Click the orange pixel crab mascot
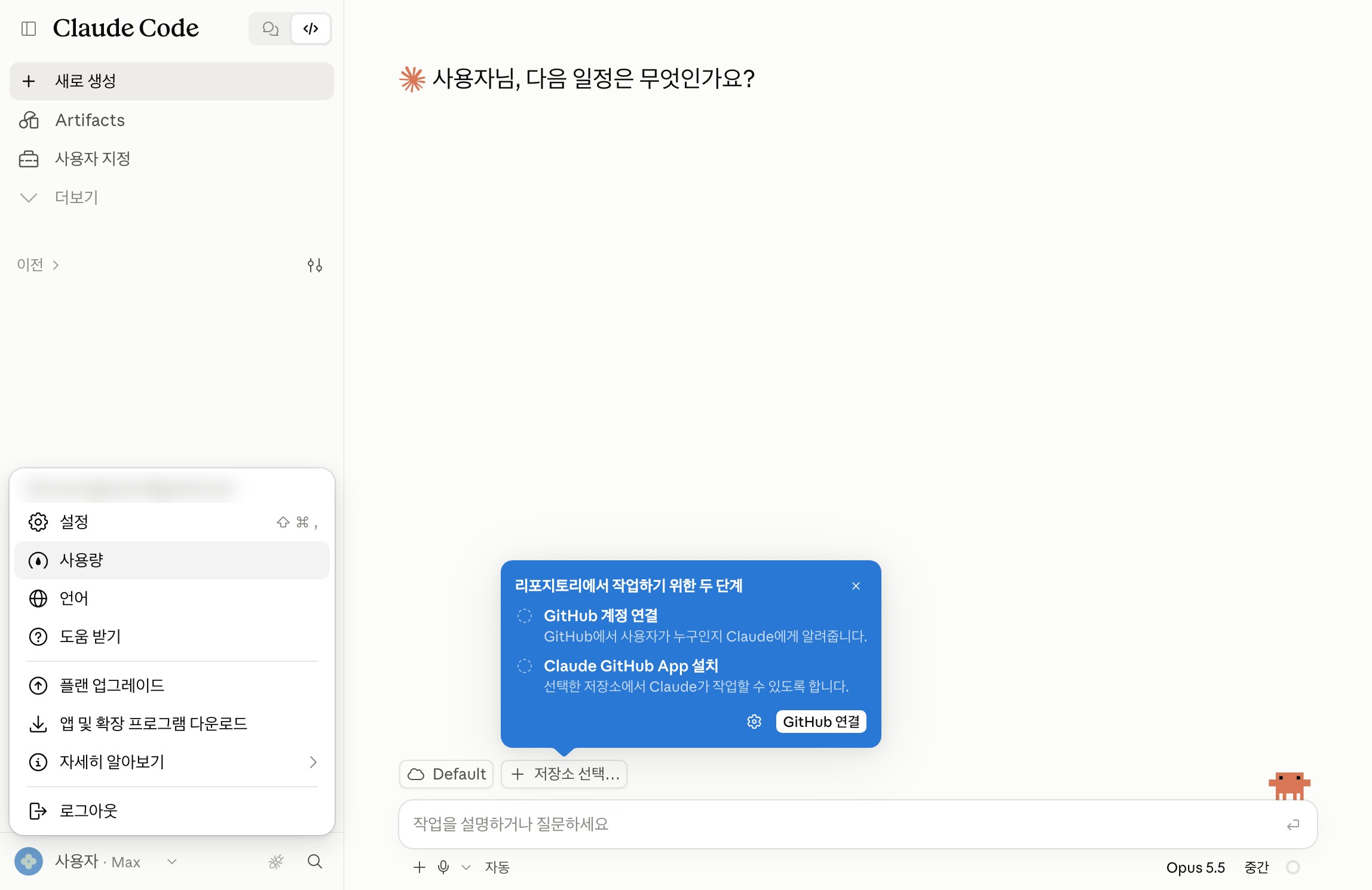Viewport: 1372px width, 890px height. click(1290, 785)
